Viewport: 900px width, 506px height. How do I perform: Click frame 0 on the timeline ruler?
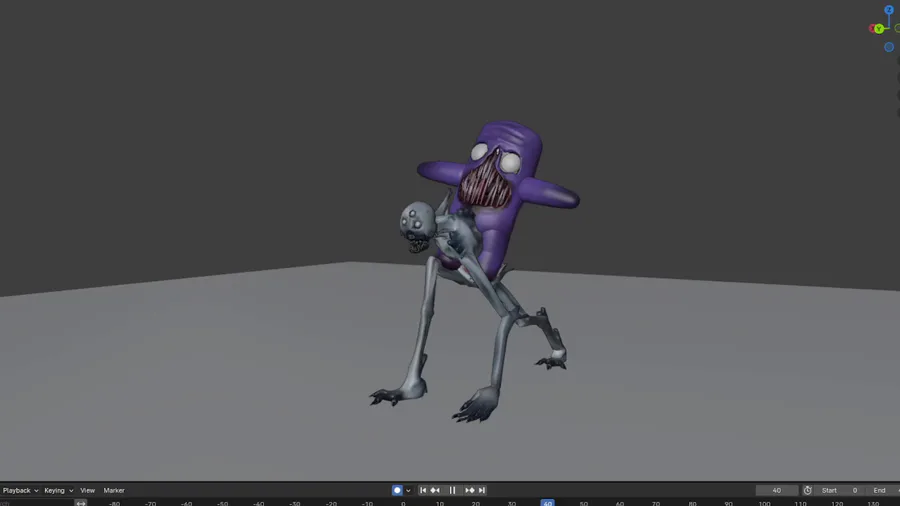point(403,503)
